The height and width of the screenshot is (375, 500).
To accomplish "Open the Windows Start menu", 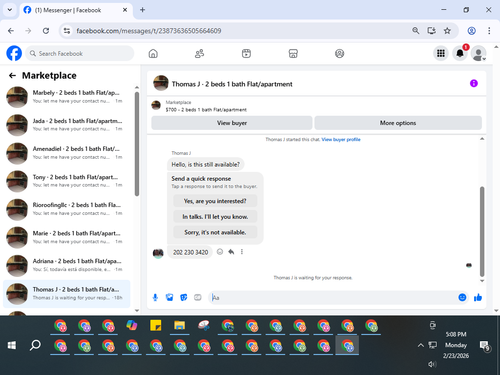I will coord(12,345).
